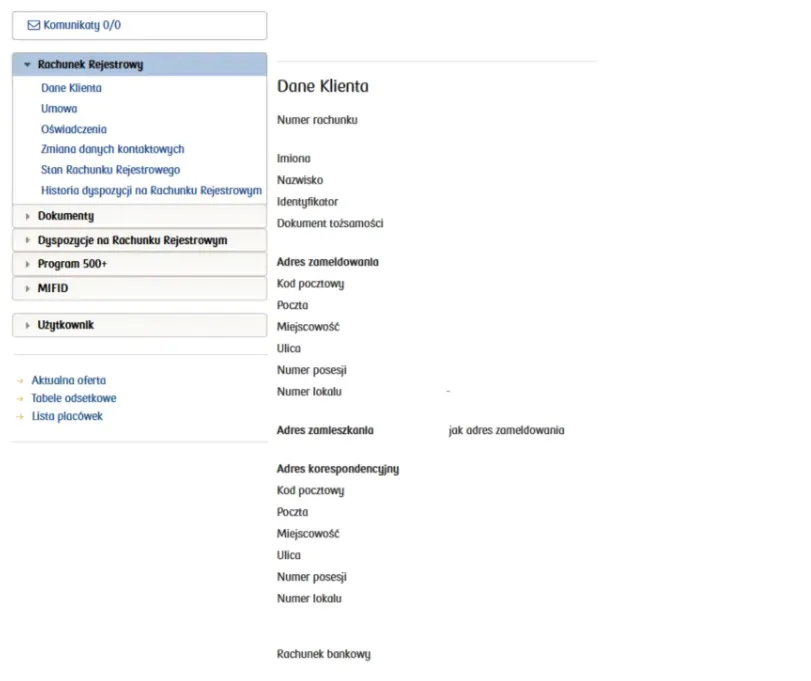Expand the Dokumenty section arrow

27,216
